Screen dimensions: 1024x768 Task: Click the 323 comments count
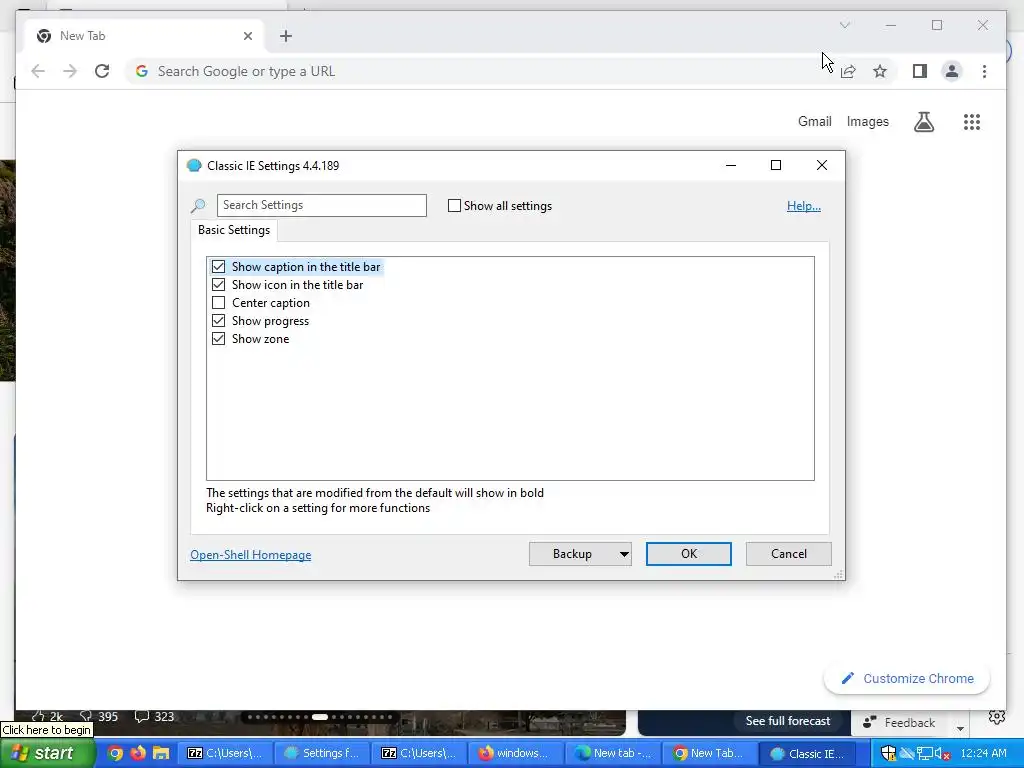(x=154, y=716)
